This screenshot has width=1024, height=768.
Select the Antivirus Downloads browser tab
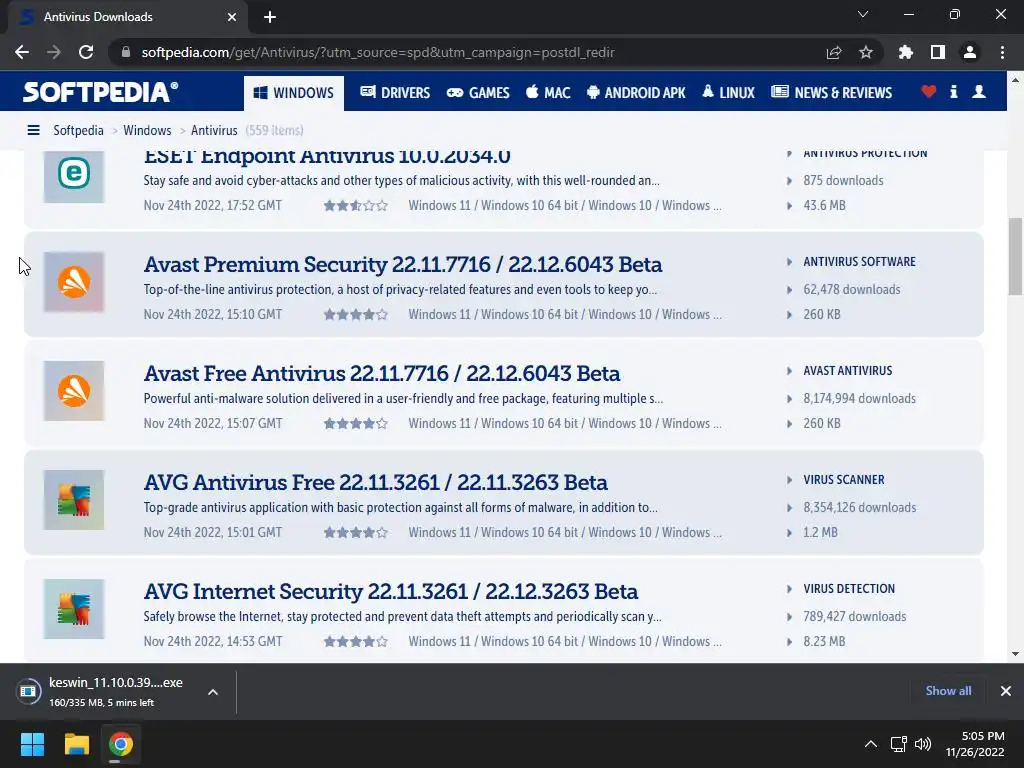(128, 17)
